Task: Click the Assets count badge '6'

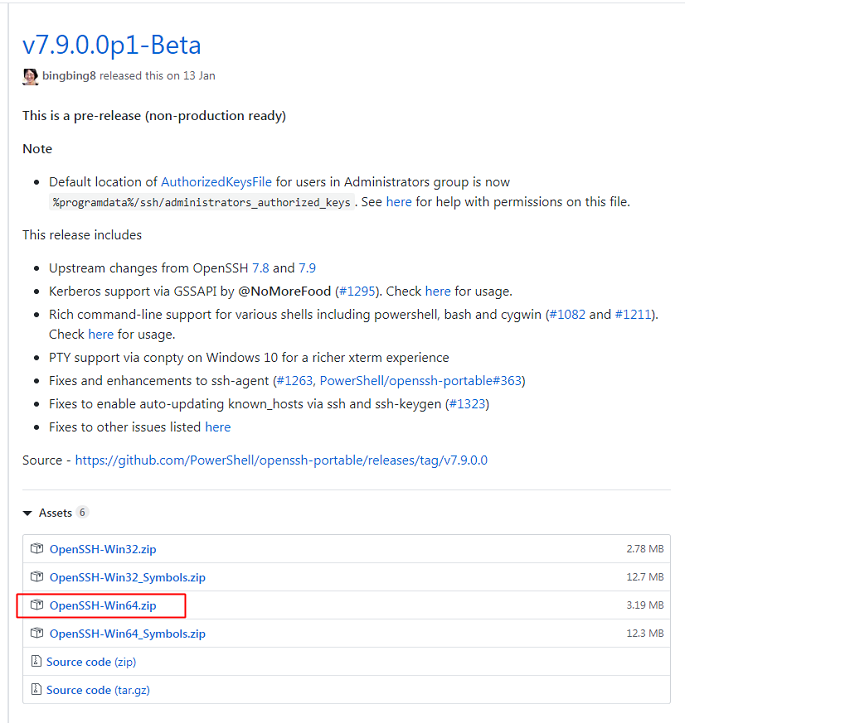Action: tap(82, 512)
